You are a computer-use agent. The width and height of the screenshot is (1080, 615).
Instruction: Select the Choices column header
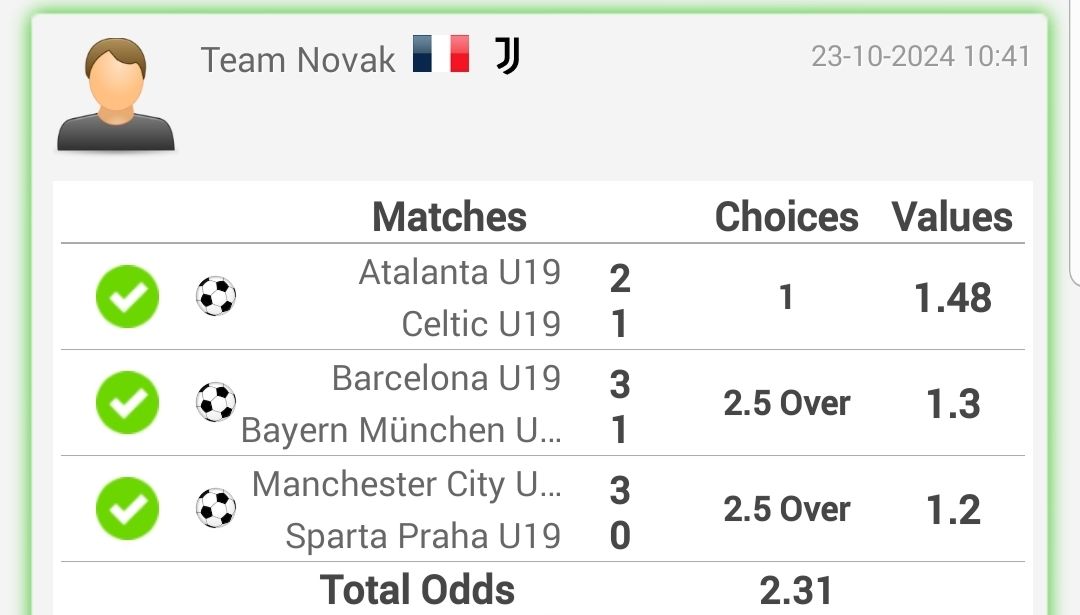pos(787,217)
